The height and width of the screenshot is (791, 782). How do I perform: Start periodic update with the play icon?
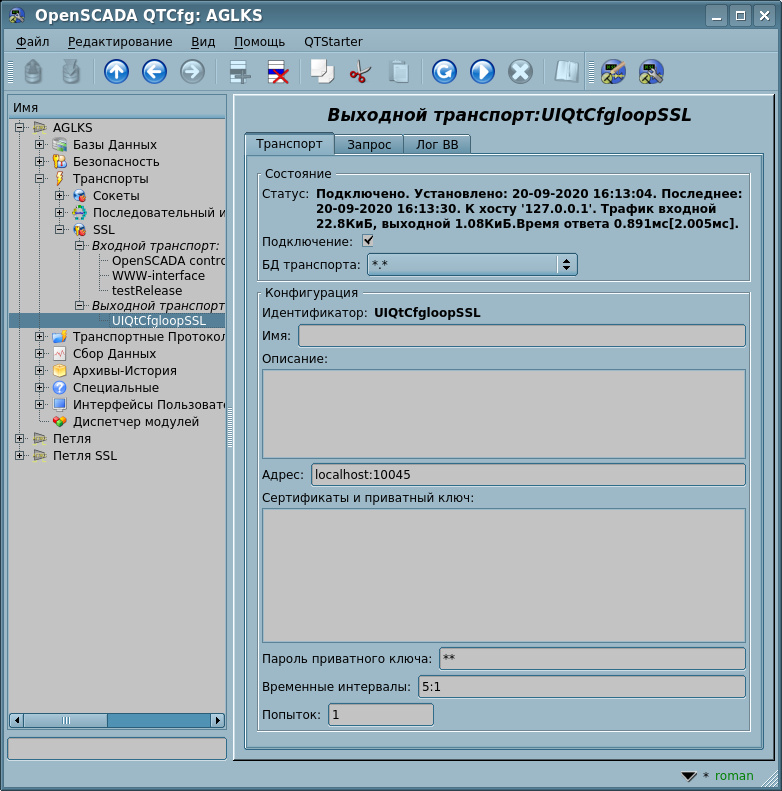tap(482, 72)
